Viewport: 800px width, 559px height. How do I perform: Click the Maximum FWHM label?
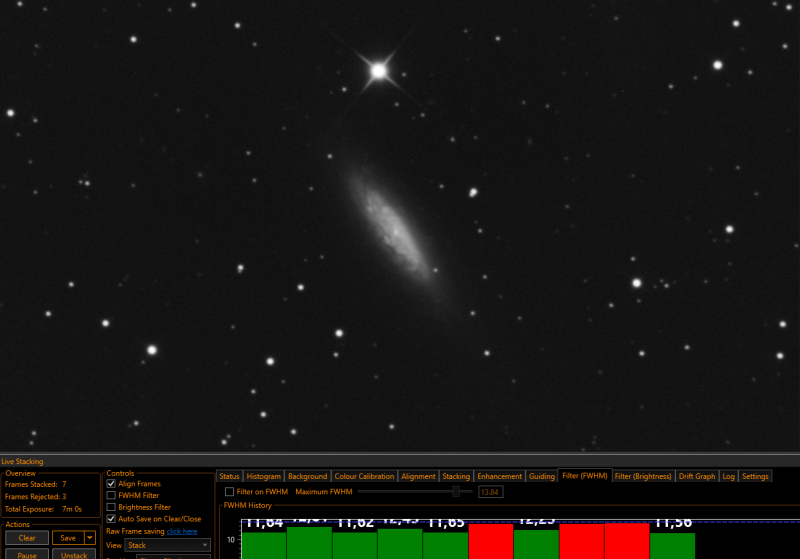click(324, 492)
